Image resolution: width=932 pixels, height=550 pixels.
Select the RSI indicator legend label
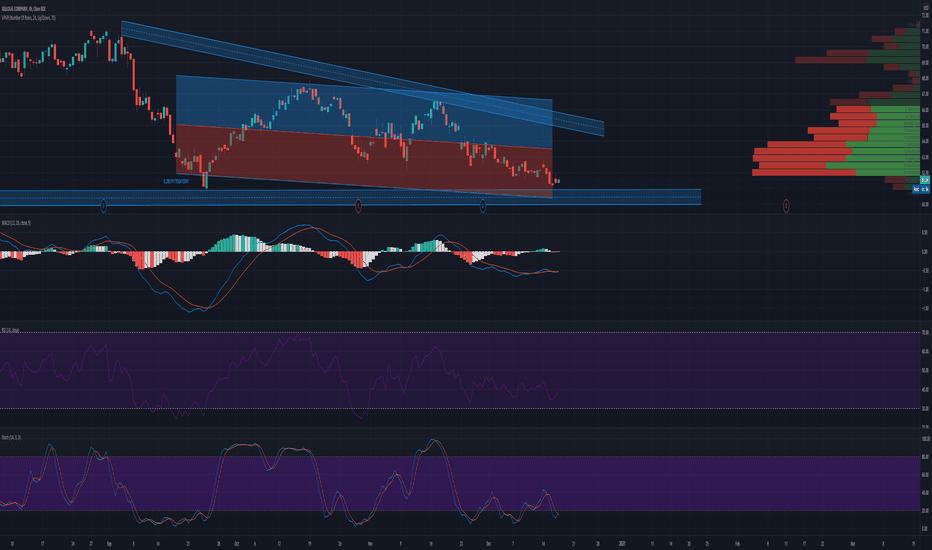[10, 330]
